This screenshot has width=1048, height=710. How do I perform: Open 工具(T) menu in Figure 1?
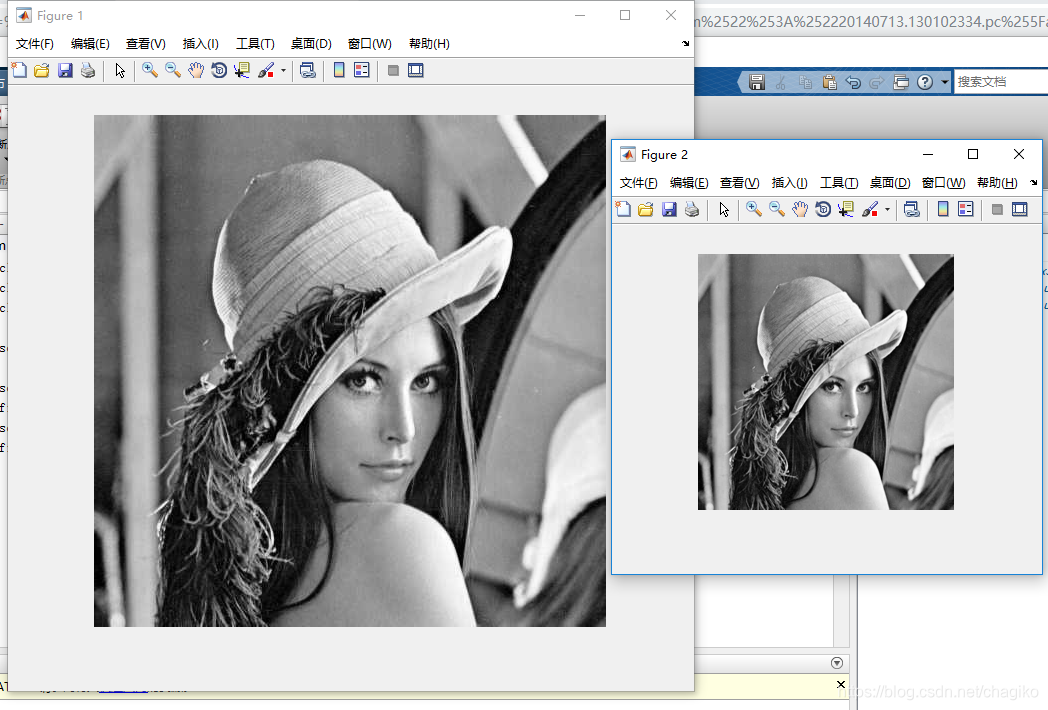click(255, 43)
